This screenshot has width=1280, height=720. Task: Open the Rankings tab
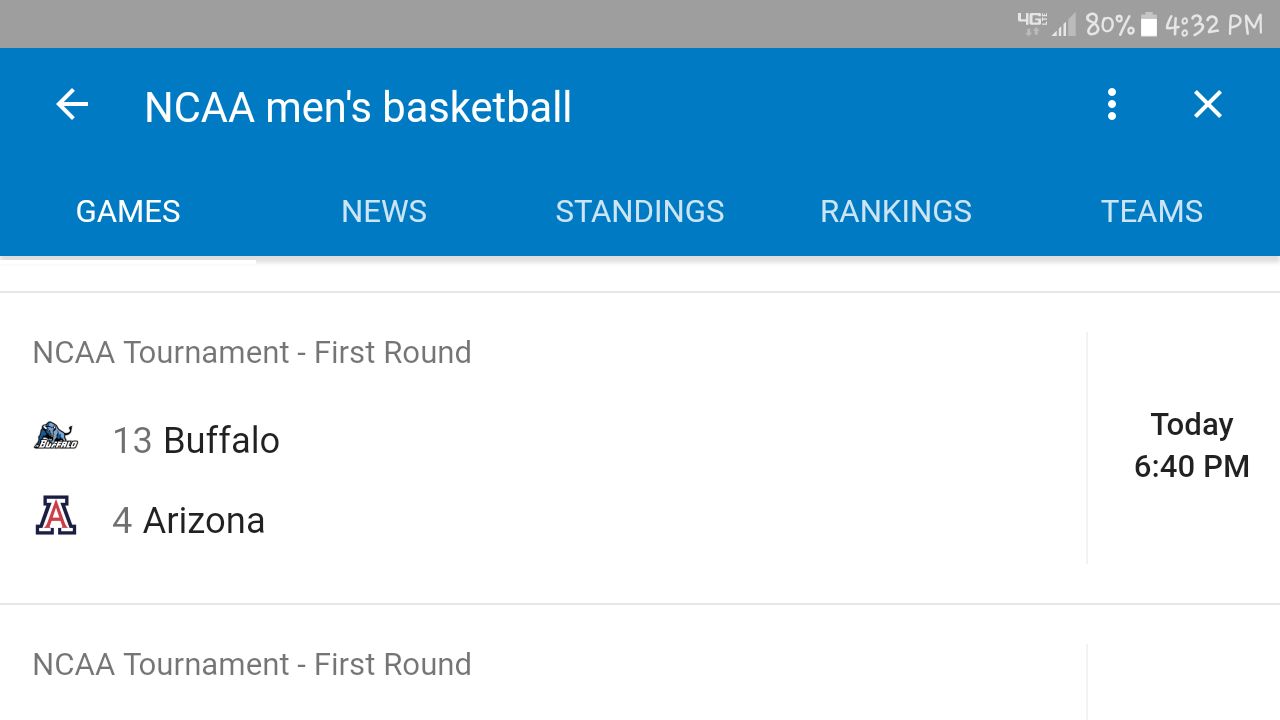tap(896, 211)
